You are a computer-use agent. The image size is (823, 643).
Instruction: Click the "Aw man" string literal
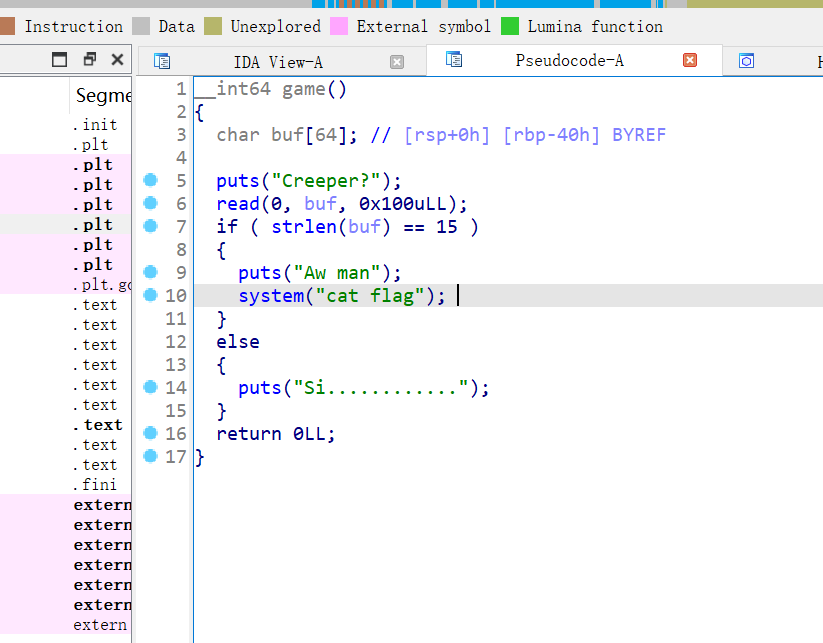click(x=336, y=273)
